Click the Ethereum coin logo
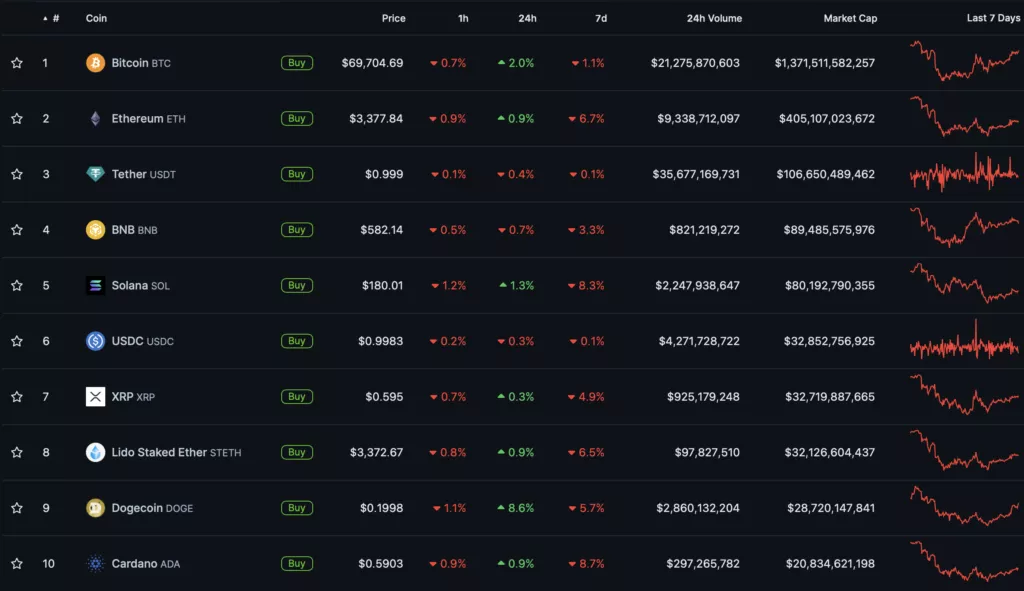This screenshot has height=591, width=1024. point(95,118)
